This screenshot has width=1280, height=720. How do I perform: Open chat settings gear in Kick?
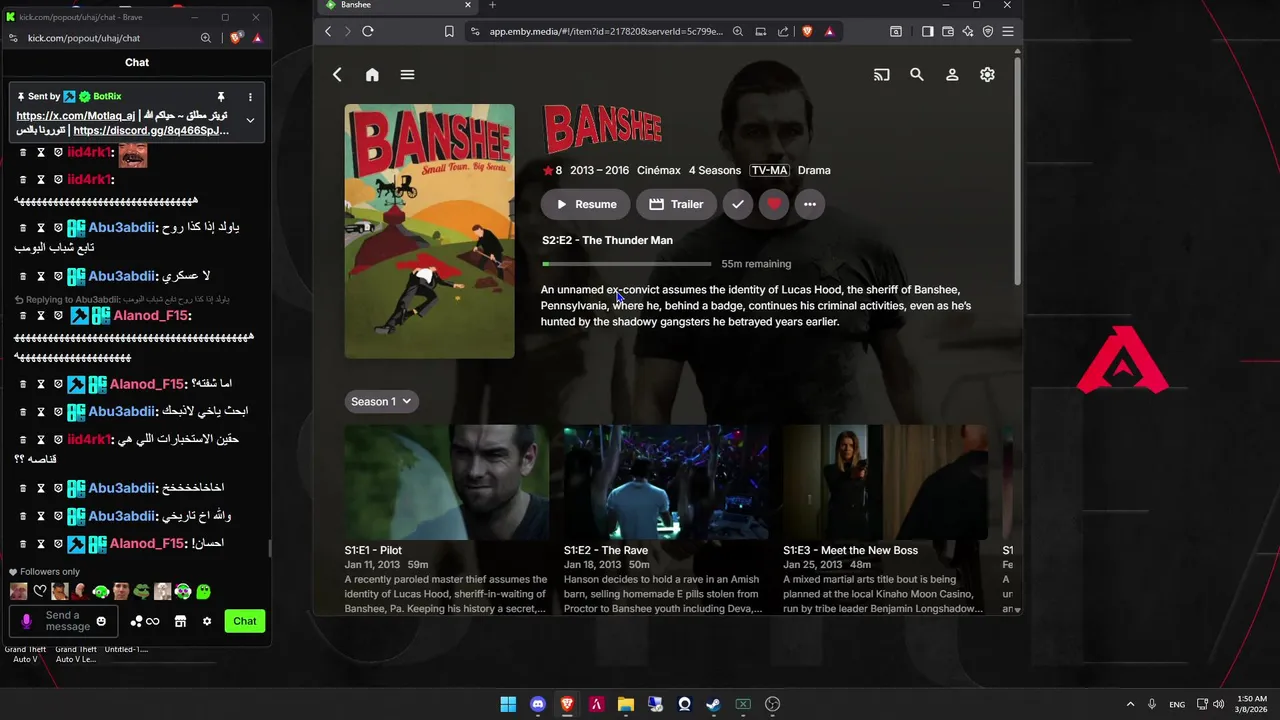coord(207,621)
